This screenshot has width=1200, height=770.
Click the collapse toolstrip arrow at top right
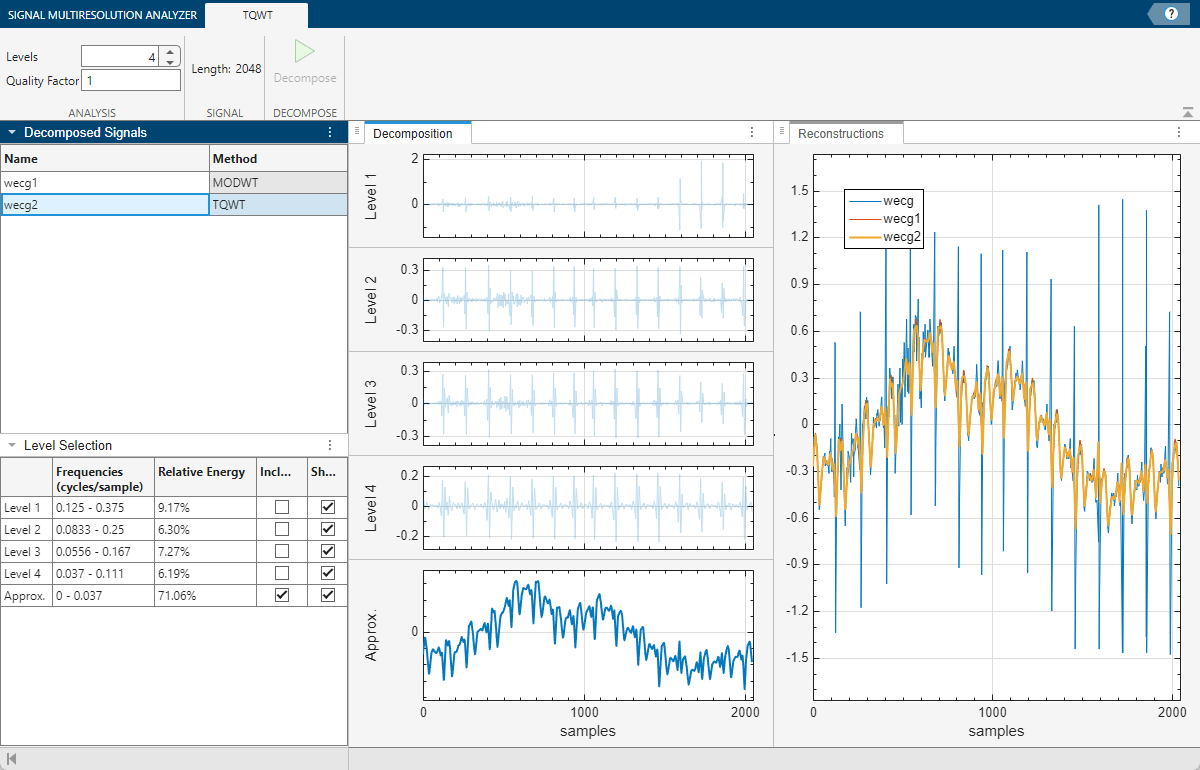click(x=1187, y=112)
